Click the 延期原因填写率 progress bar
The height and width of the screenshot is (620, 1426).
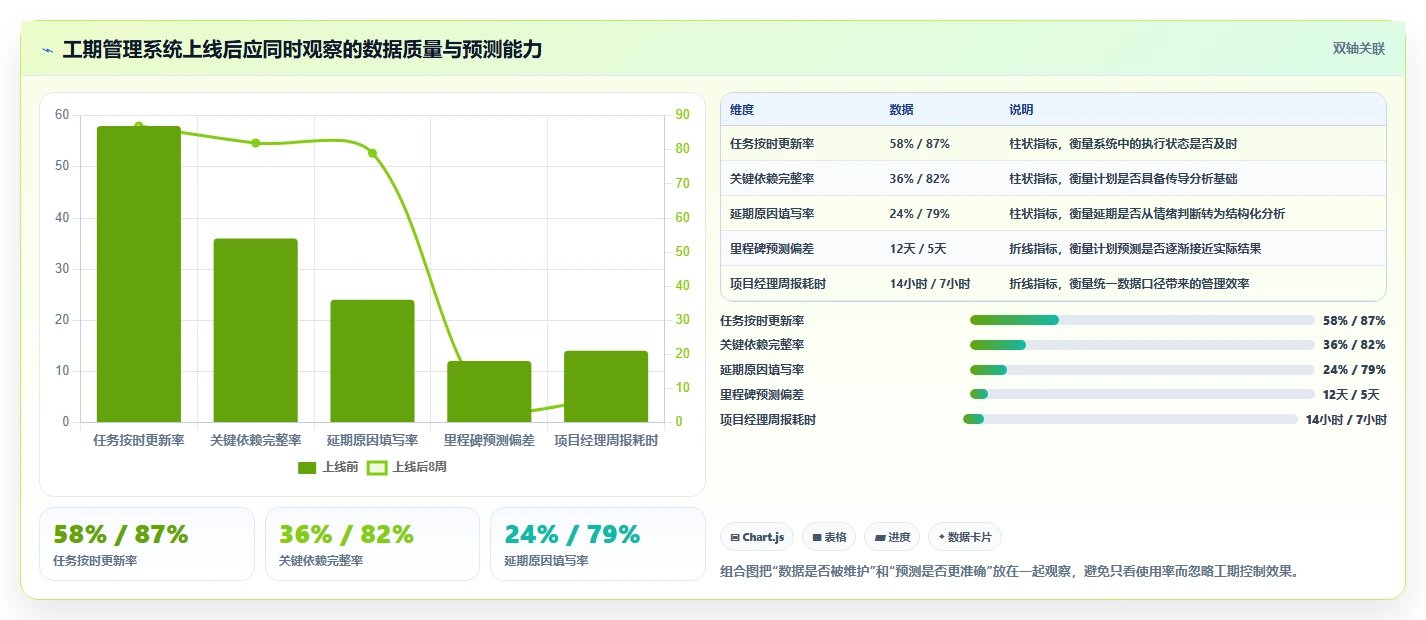pos(1142,370)
